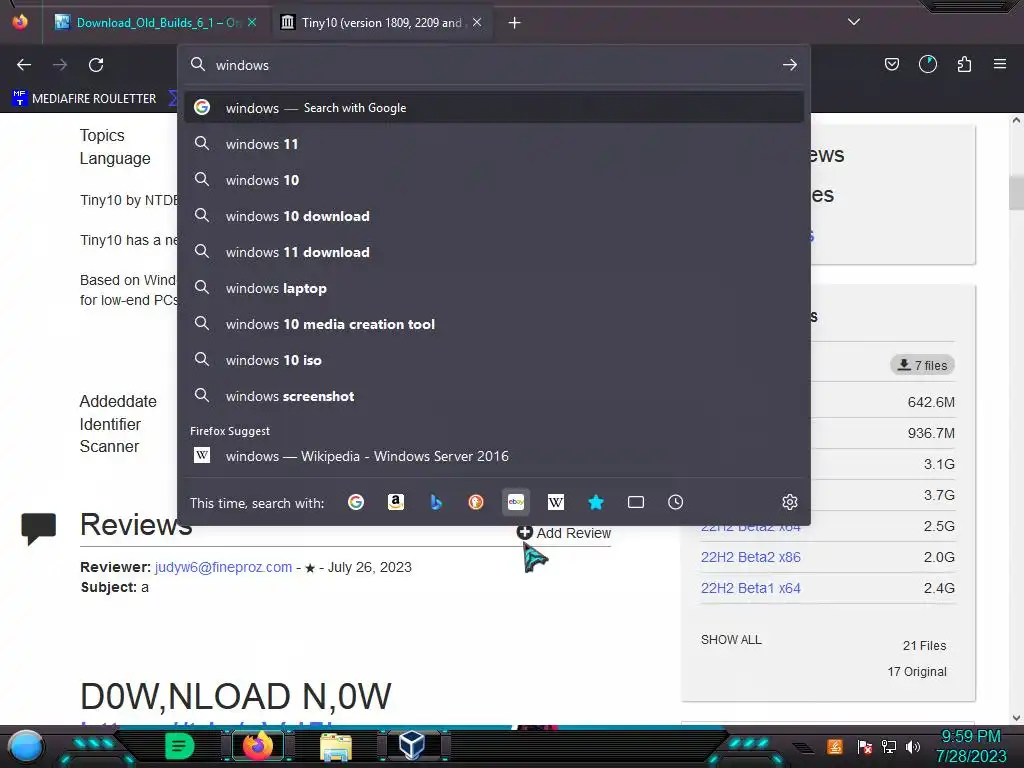Open VirtualBox from taskbar
Image resolution: width=1024 pixels, height=768 pixels.
click(412, 746)
